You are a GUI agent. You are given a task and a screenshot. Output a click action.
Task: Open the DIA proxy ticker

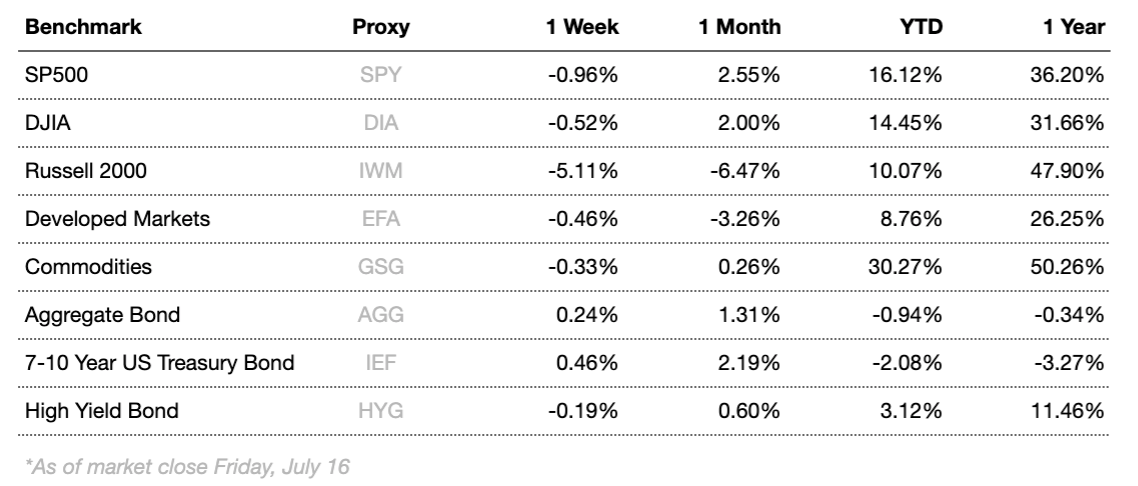tap(381, 123)
